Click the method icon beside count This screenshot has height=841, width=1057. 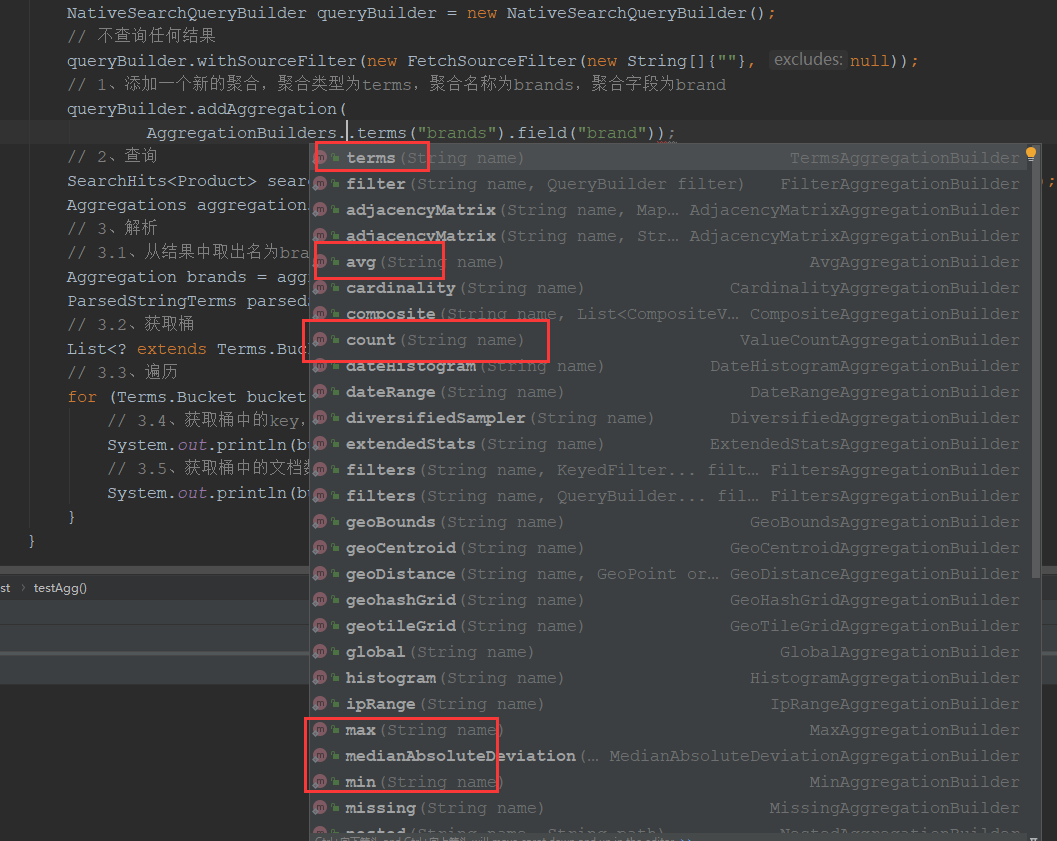coord(322,339)
